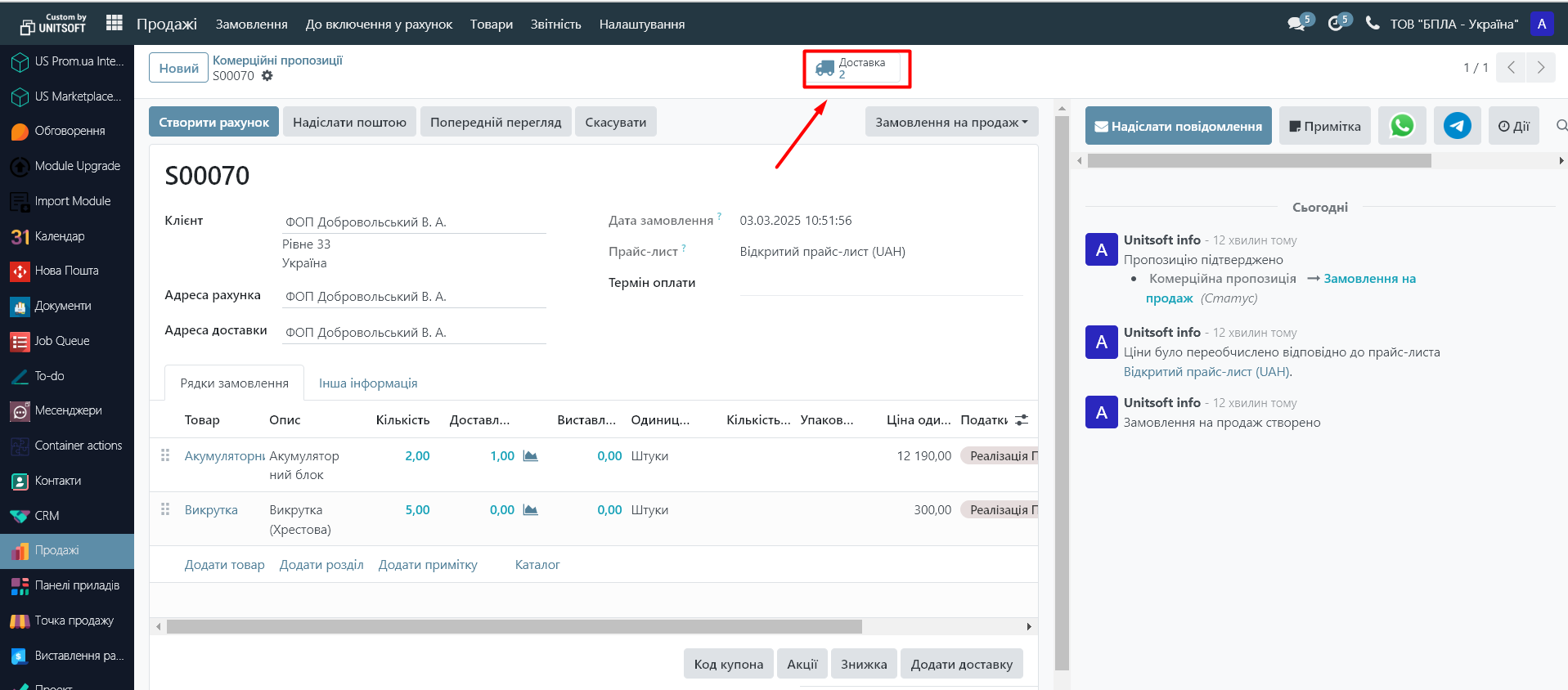This screenshot has width=1568, height=690.
Task: Click the Telegram icon button
Action: tap(1457, 126)
